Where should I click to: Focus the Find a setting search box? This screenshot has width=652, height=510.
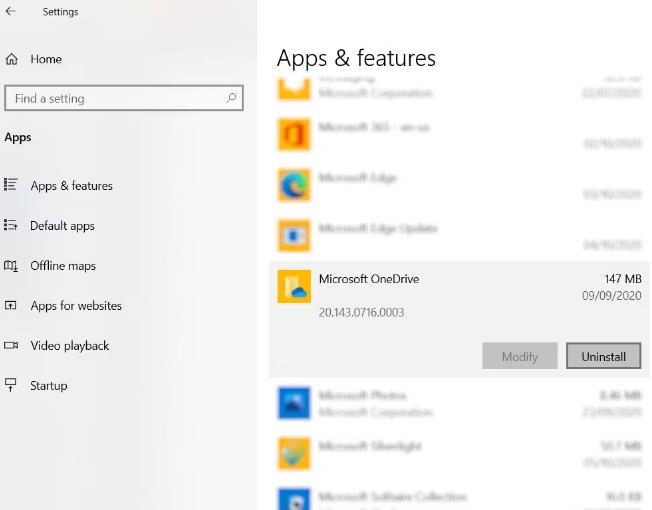pos(123,98)
